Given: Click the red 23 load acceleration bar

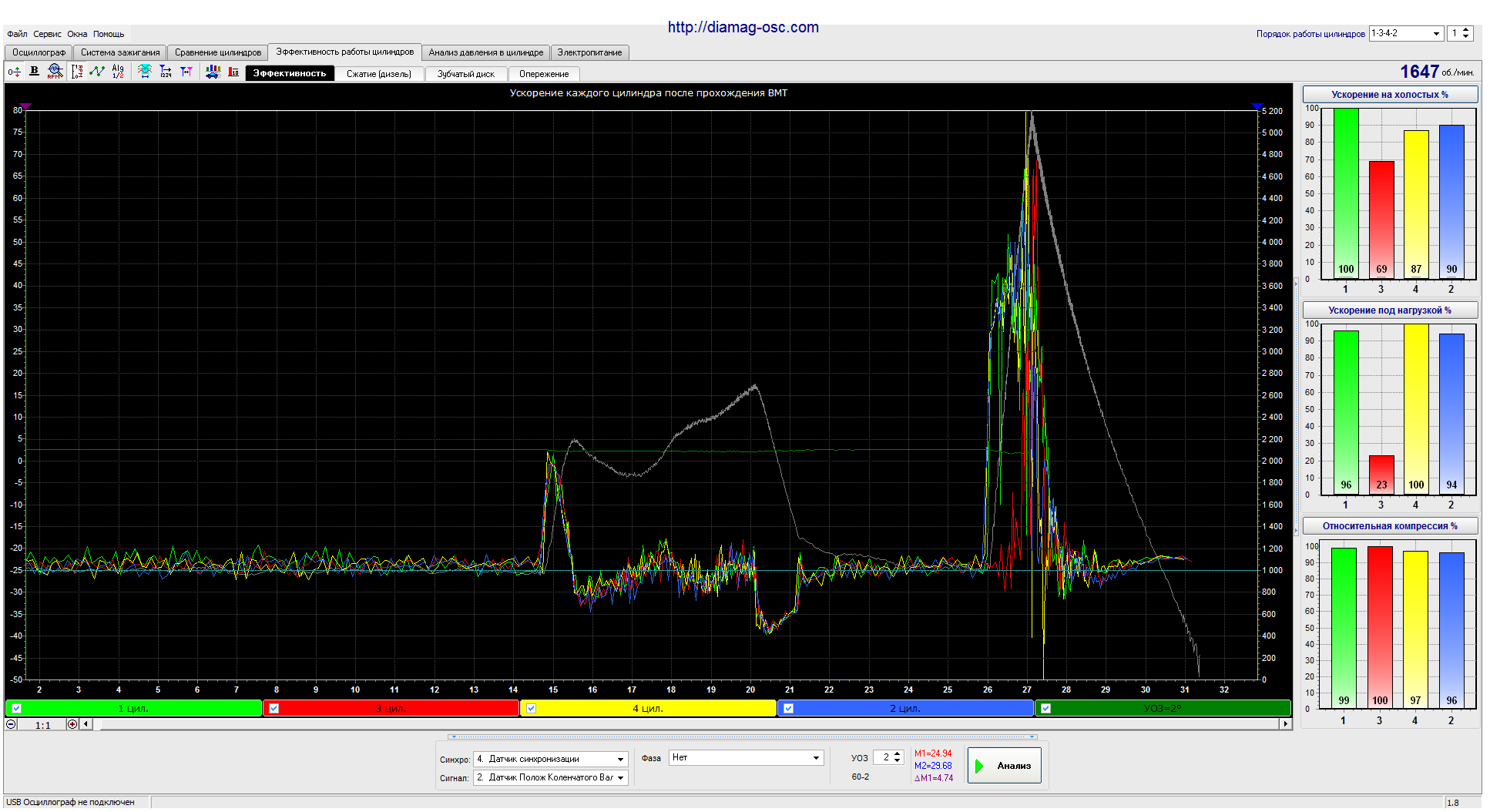Looking at the screenshot, I should 1381,475.
